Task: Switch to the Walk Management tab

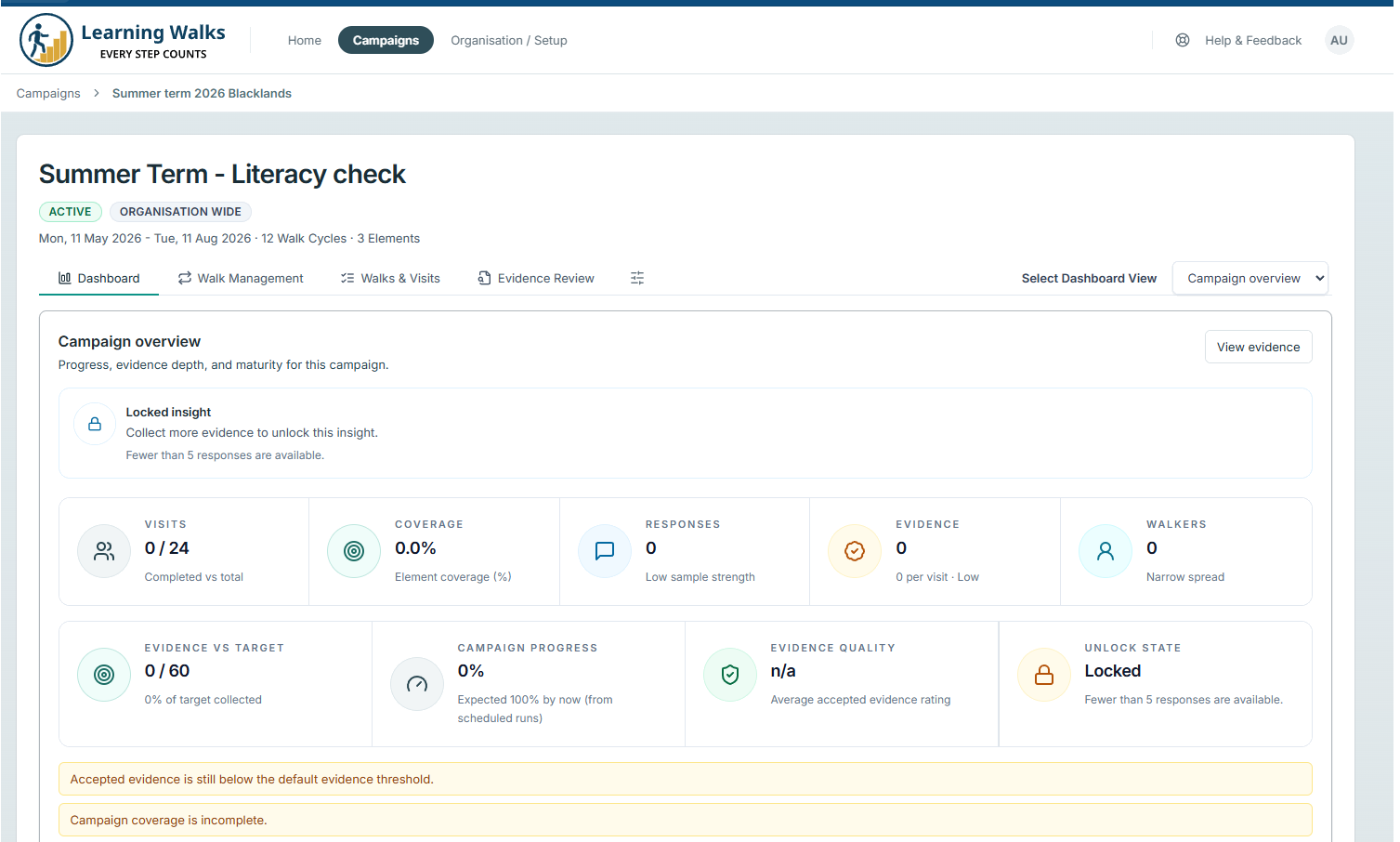Action: (x=241, y=278)
